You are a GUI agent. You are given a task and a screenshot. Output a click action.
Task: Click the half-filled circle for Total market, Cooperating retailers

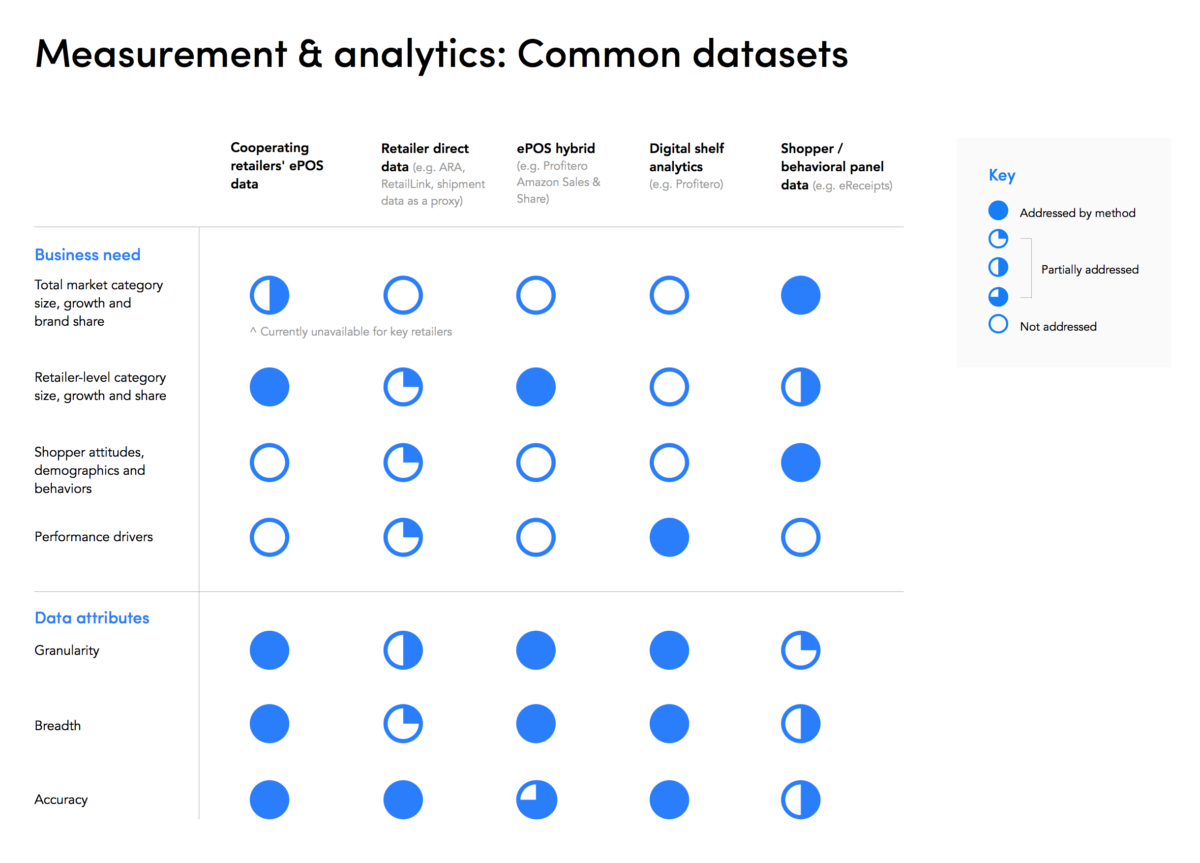pyautogui.click(x=269, y=296)
